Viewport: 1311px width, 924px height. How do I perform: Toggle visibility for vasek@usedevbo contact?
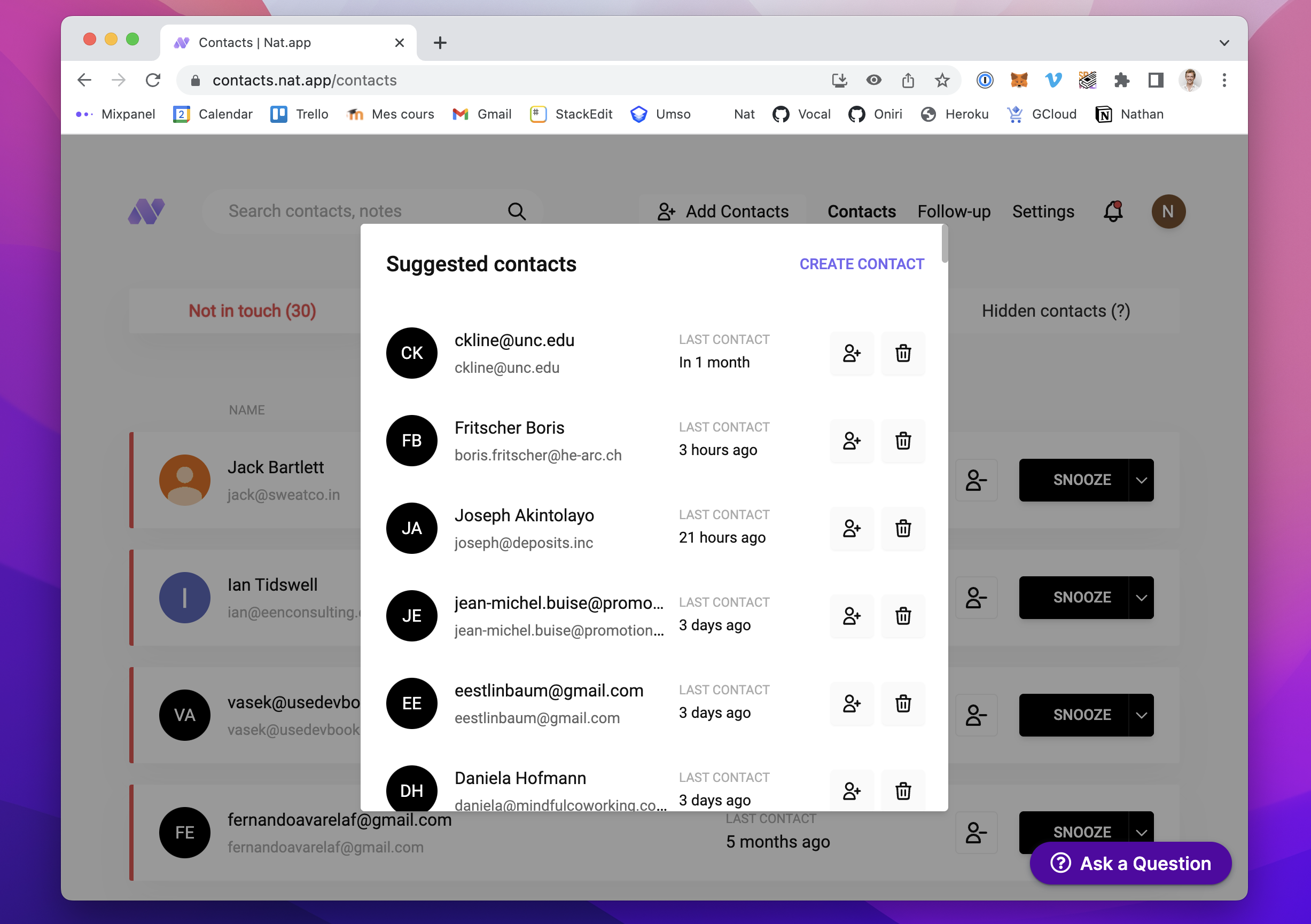click(975, 713)
